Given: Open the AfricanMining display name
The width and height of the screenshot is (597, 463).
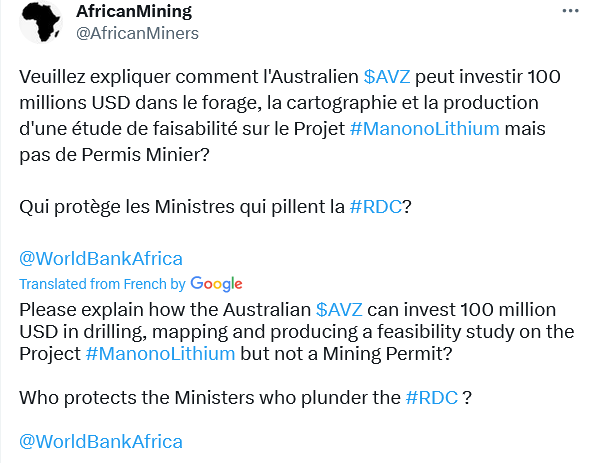Looking at the screenshot, I should [134, 11].
